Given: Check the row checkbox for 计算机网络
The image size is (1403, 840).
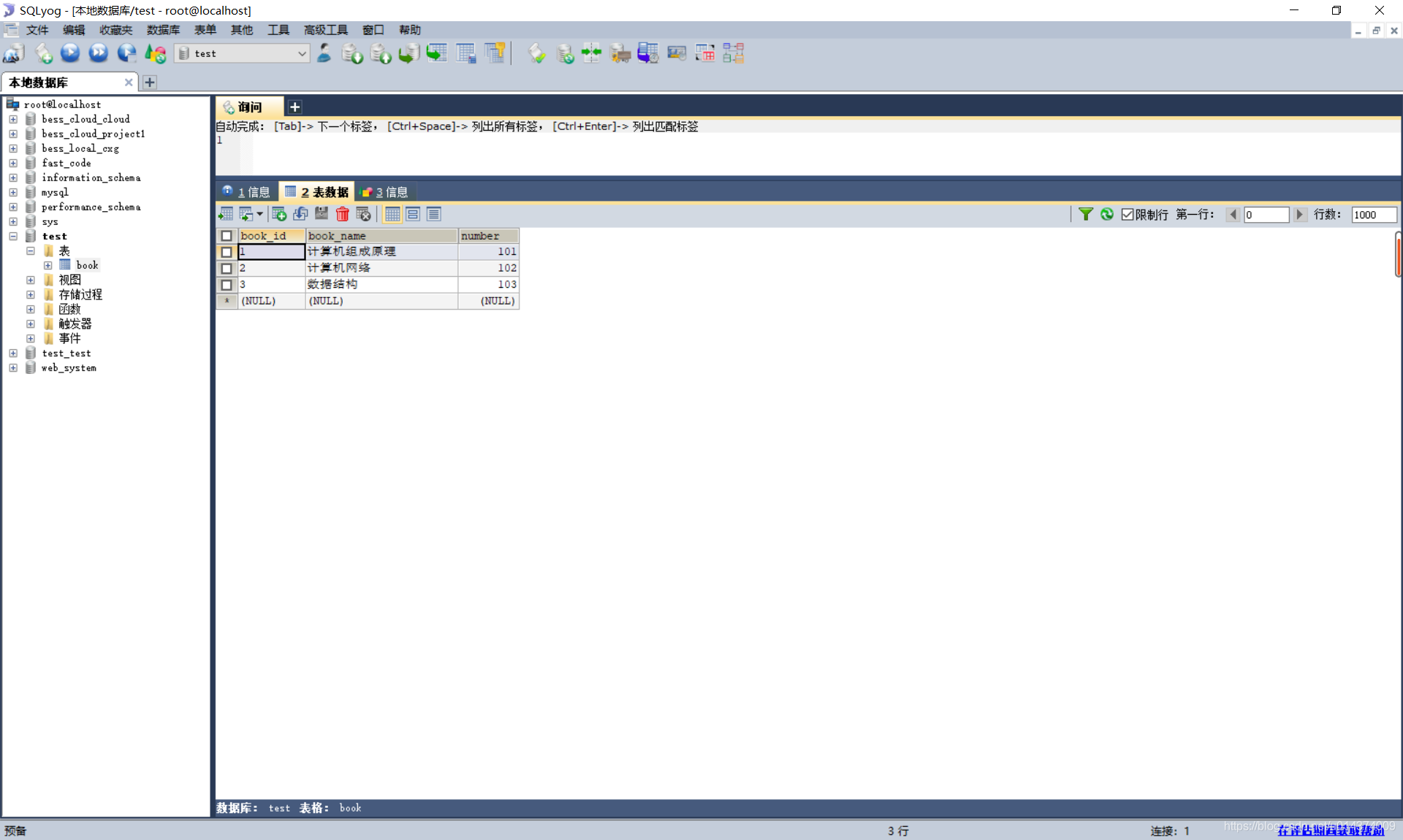Looking at the screenshot, I should (x=227, y=268).
